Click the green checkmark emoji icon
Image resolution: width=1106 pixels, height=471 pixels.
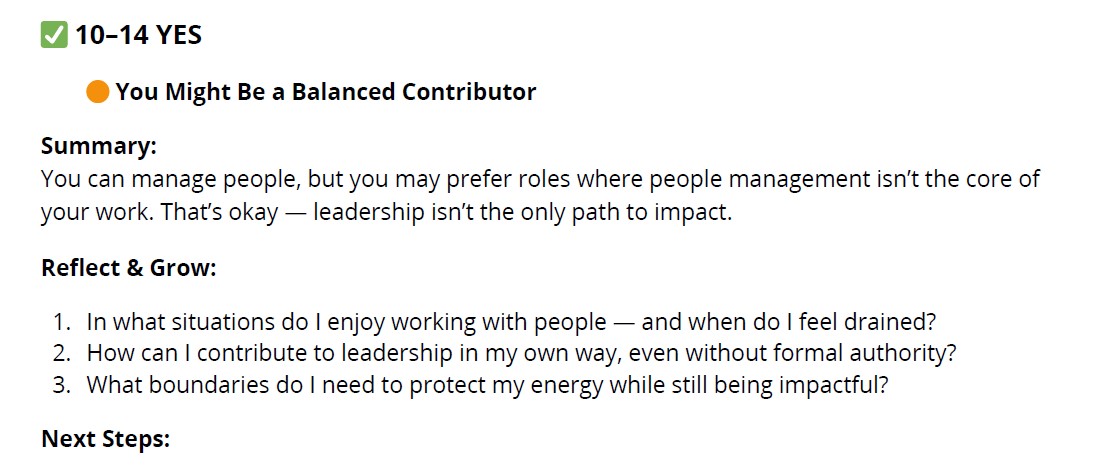tap(54, 35)
